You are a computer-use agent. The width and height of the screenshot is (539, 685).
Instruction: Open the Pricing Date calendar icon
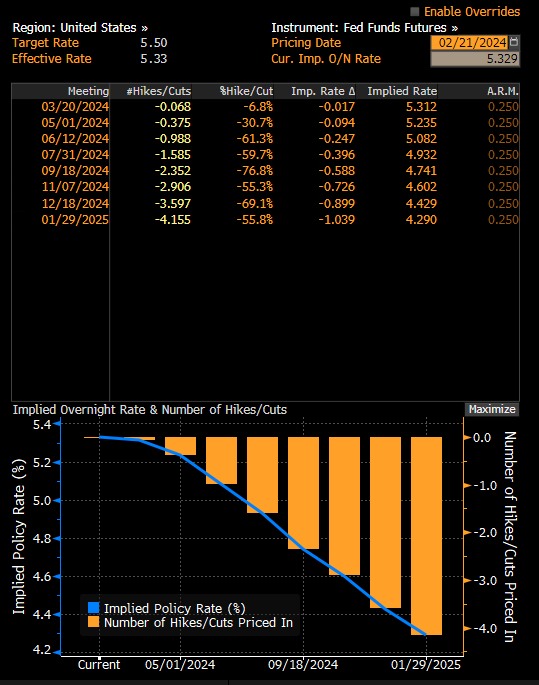[514, 42]
